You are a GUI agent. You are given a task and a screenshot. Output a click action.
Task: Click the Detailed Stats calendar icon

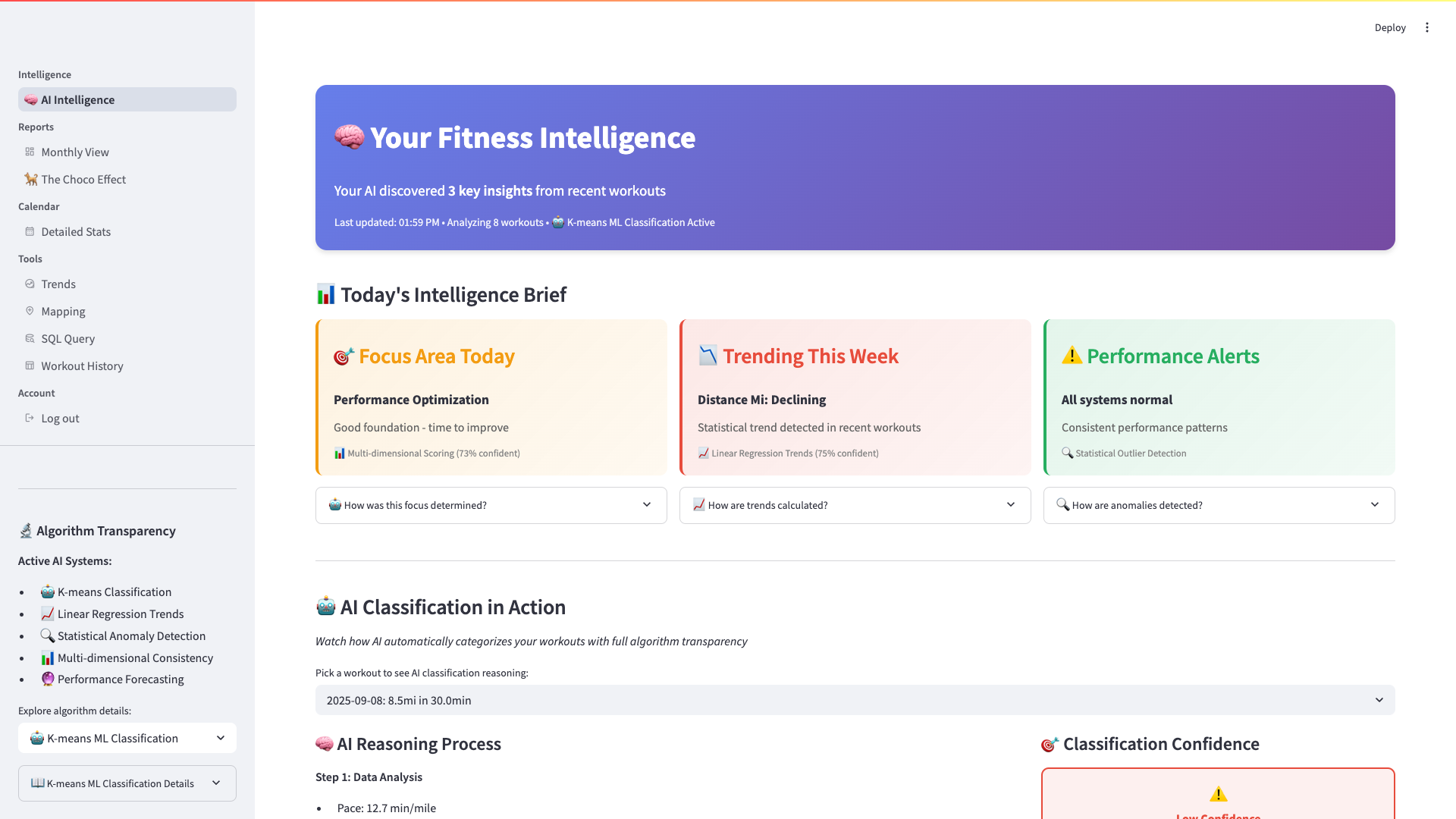pyautogui.click(x=30, y=231)
